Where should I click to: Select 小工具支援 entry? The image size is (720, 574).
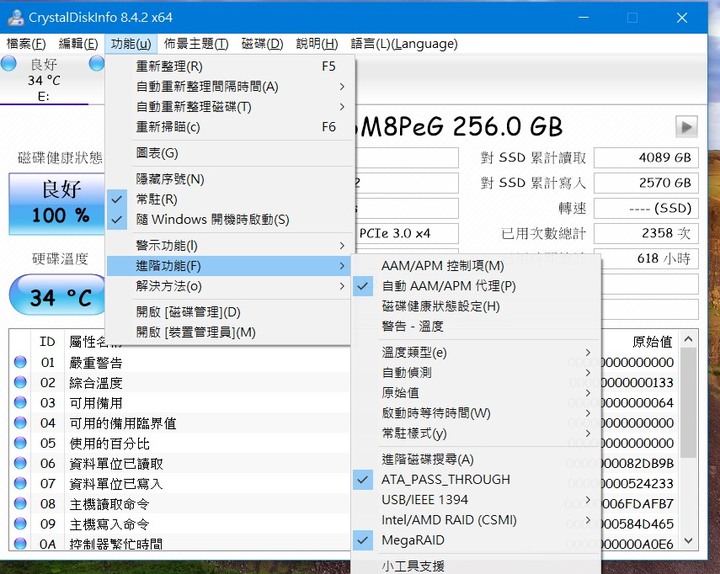tap(476, 566)
